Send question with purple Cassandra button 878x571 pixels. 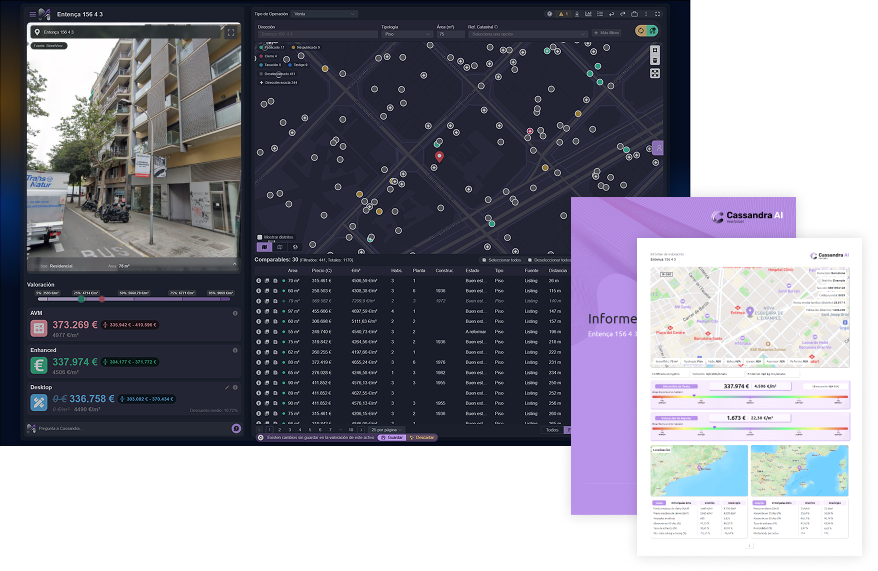pos(236,428)
